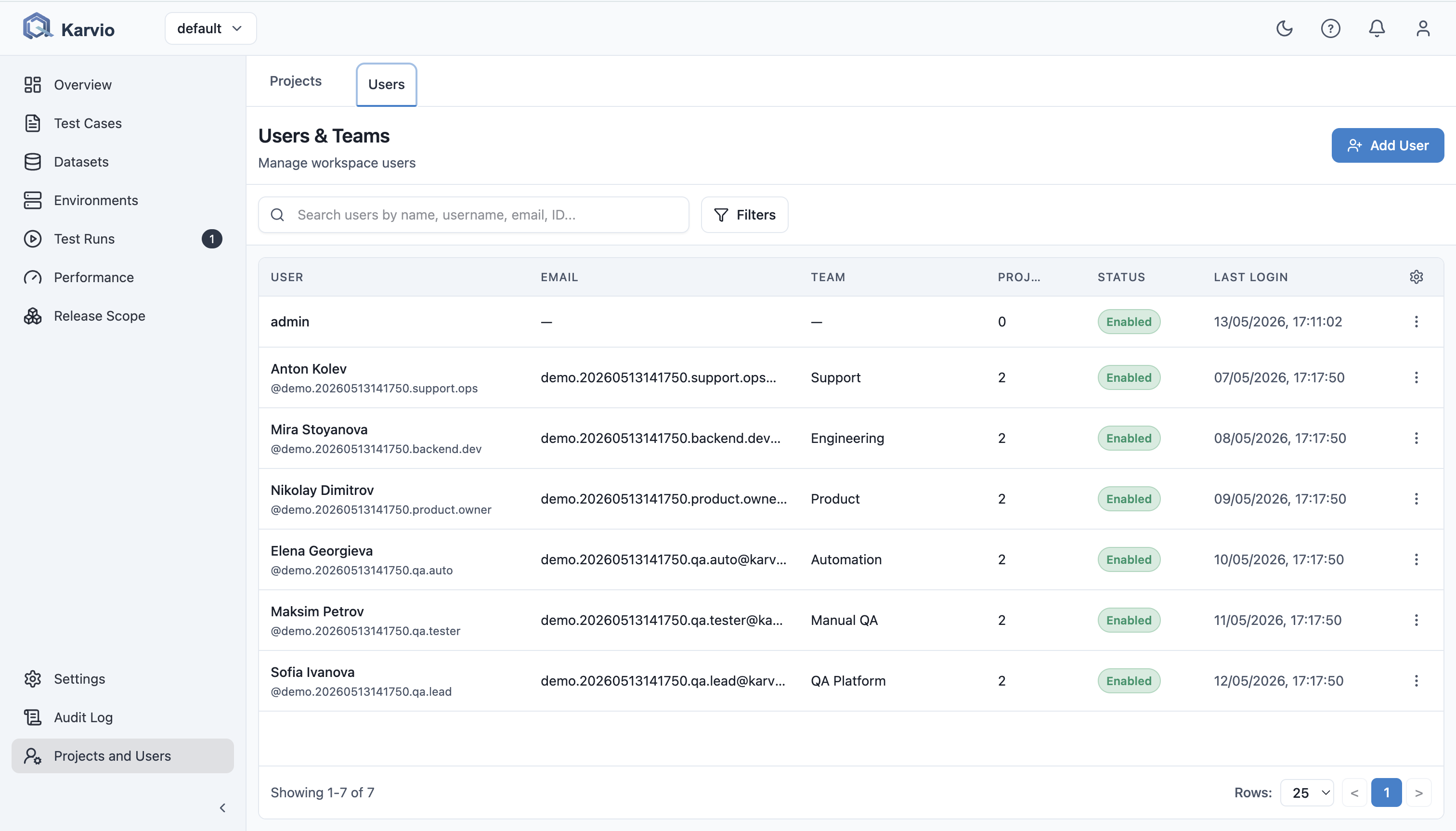The image size is (1456, 831).
Task: Open the default workspace dropdown
Action: click(x=210, y=28)
